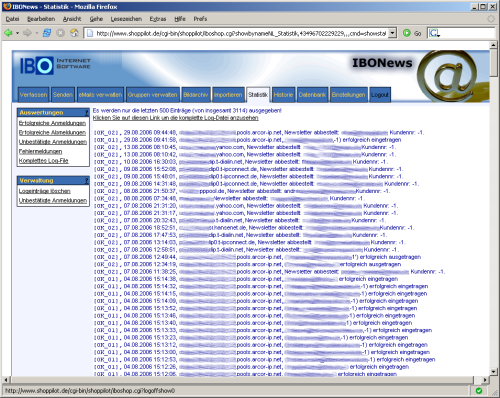Screen dimensions: 500x398
Task: Click log entry dated 04.08.2006 15:14:38
Action: click(246, 279)
